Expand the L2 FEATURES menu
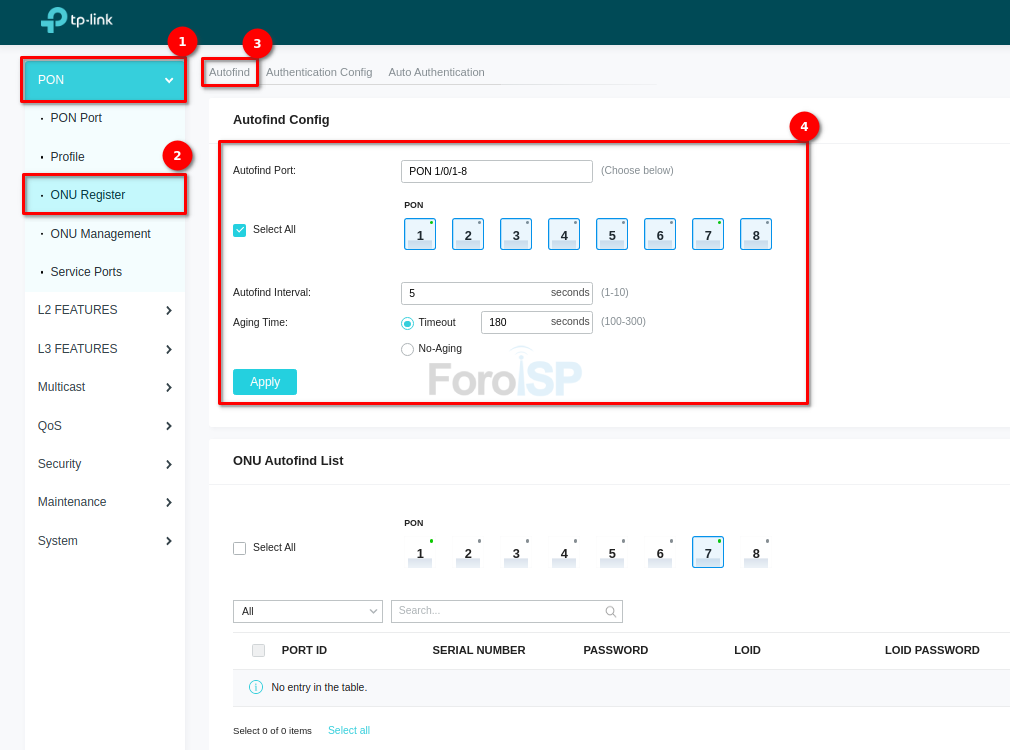Image resolution: width=1010 pixels, height=750 pixels. click(x=104, y=310)
